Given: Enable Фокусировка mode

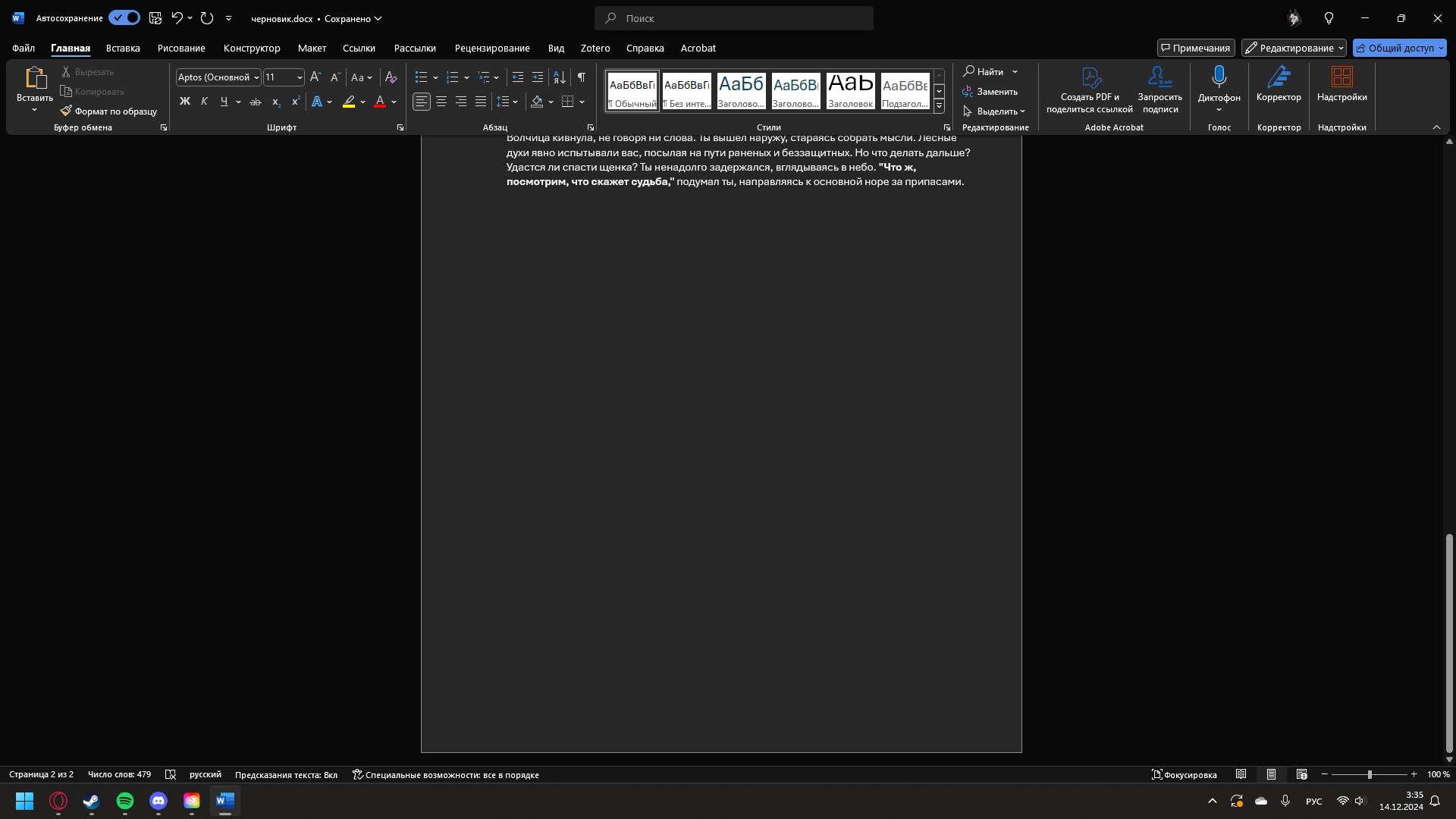Looking at the screenshot, I should [x=1185, y=774].
